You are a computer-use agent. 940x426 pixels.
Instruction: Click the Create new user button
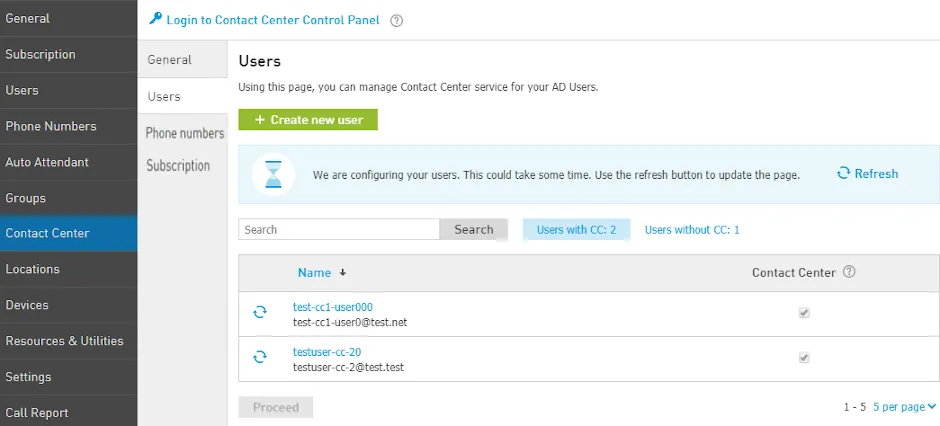point(308,120)
